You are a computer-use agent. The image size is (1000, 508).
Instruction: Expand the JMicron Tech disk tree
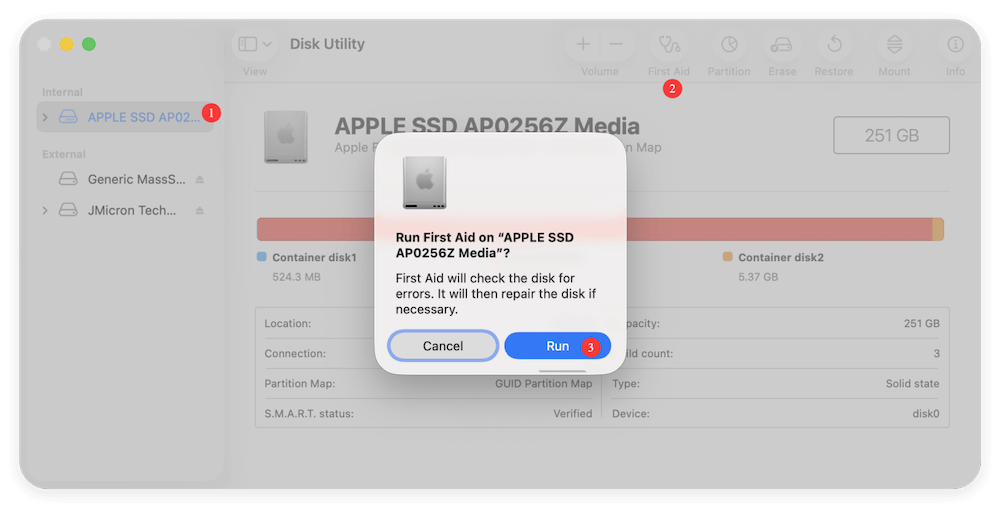[x=45, y=210]
